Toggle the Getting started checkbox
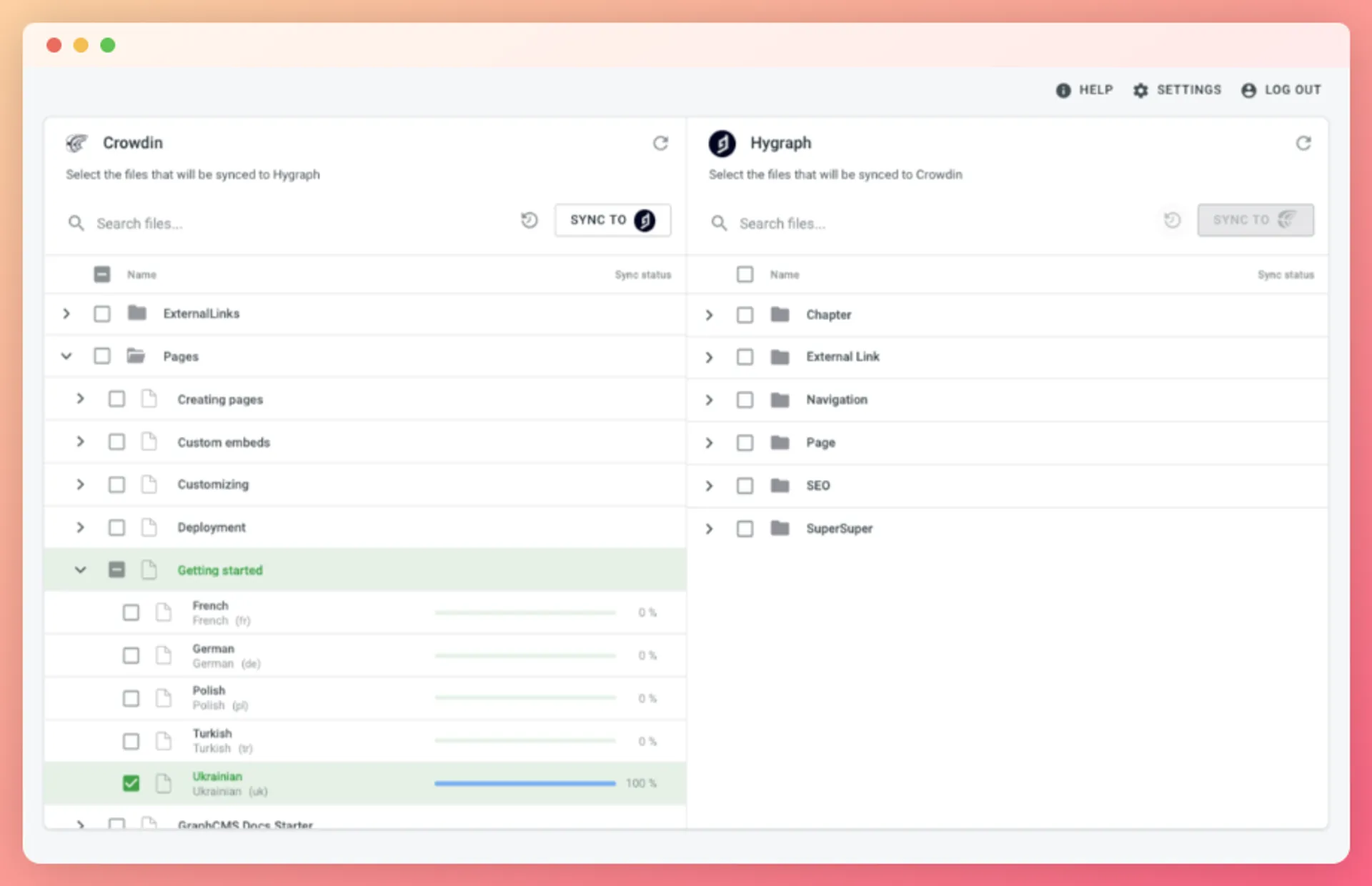Image resolution: width=1372 pixels, height=886 pixels. tap(116, 569)
